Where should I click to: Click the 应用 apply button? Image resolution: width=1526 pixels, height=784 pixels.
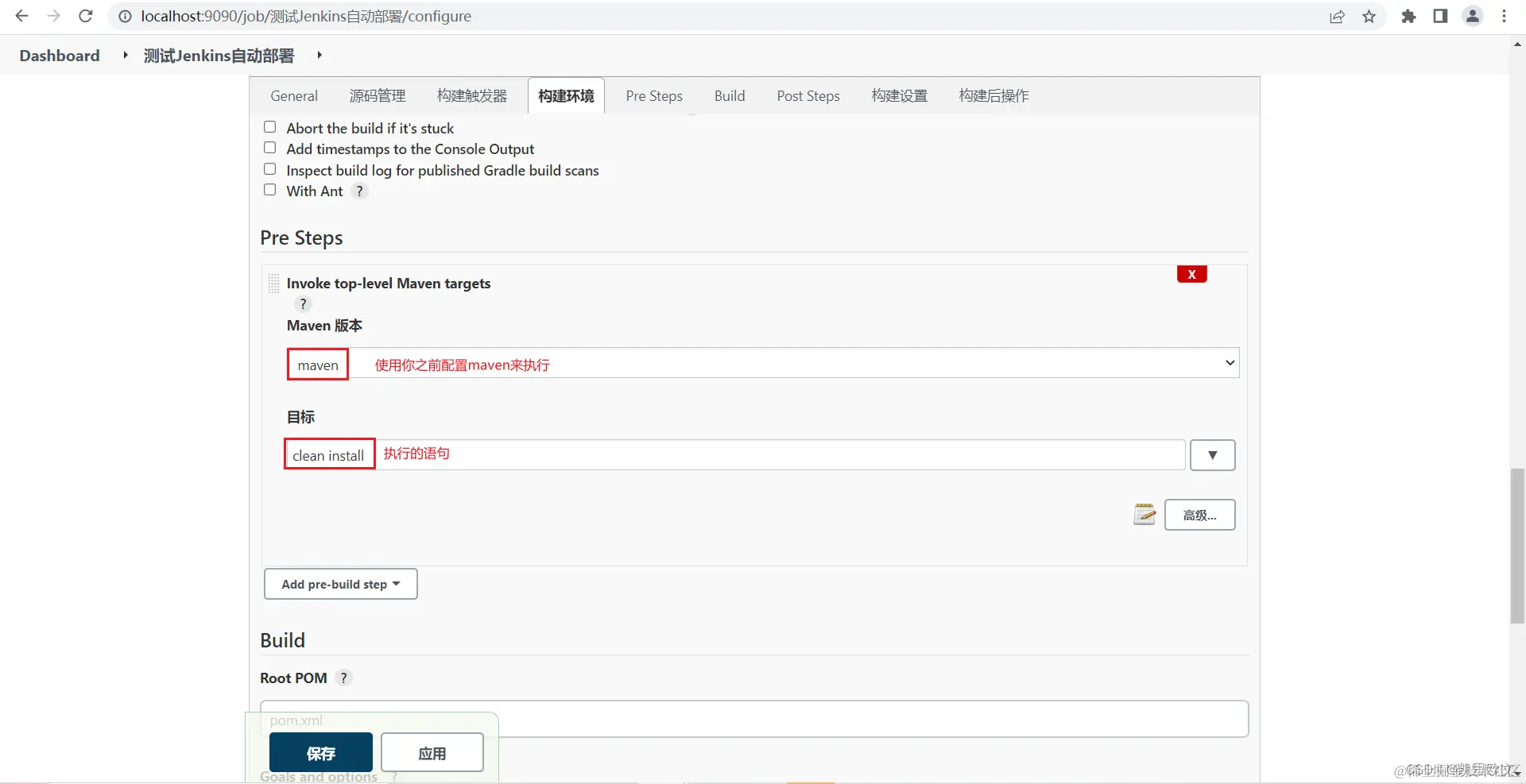(x=432, y=752)
